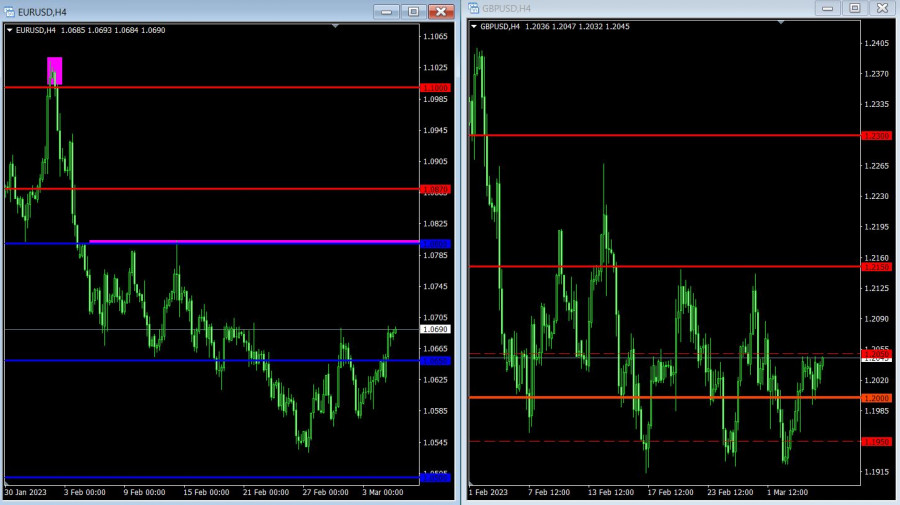Open the EURUSD,H4 chart header dropdown triangle

10,30
